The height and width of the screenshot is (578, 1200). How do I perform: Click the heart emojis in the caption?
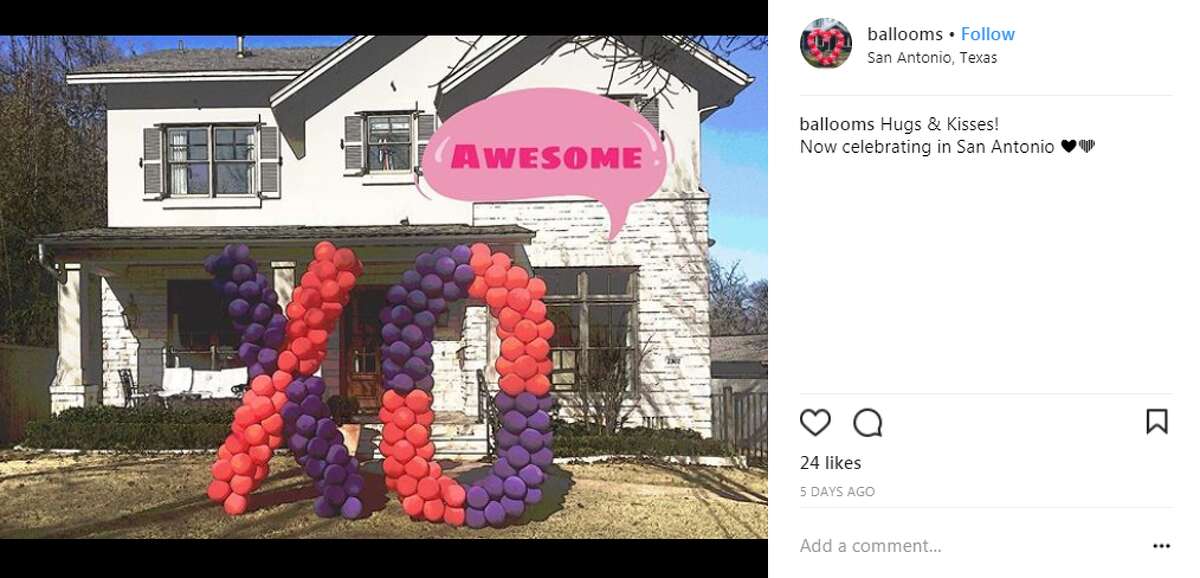[x=1078, y=147]
